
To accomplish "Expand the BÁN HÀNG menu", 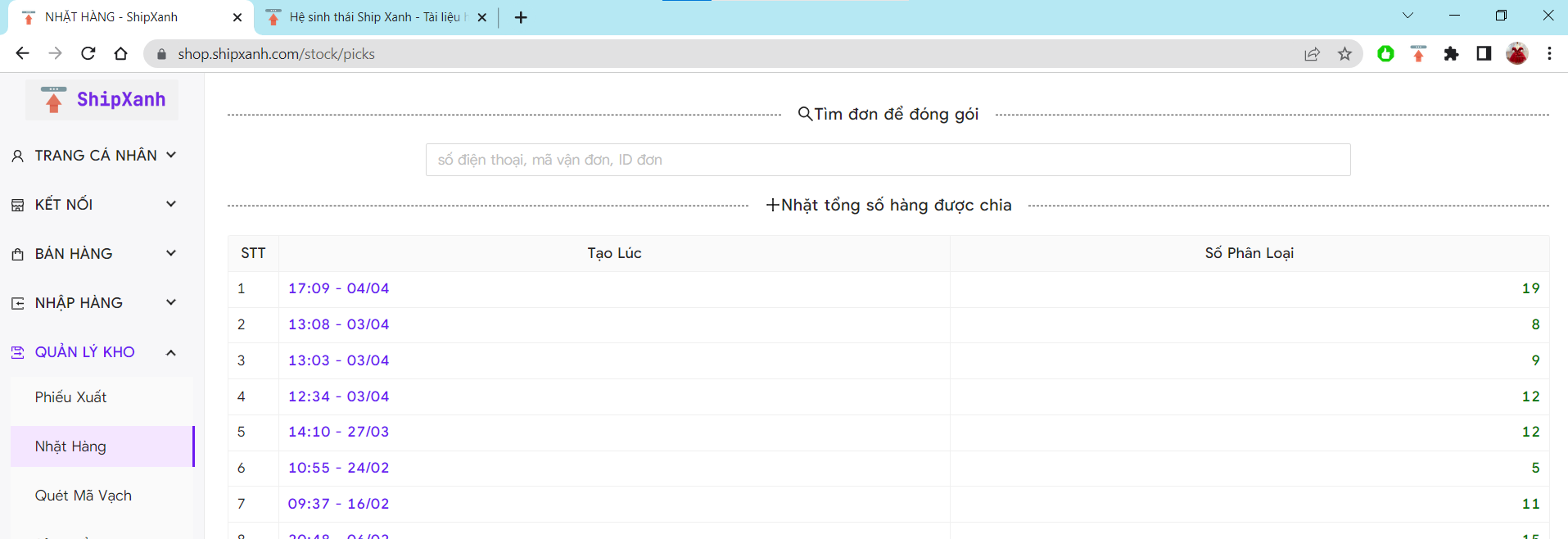I will pos(95,254).
